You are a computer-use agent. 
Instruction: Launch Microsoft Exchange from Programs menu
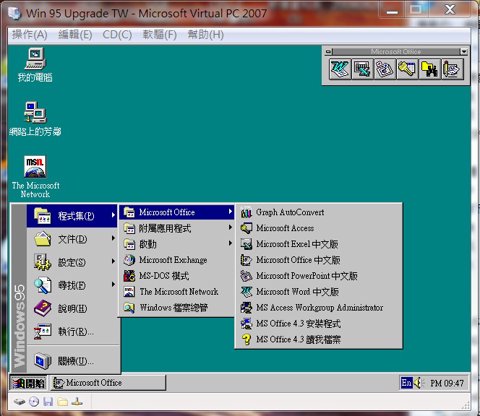pos(177,260)
